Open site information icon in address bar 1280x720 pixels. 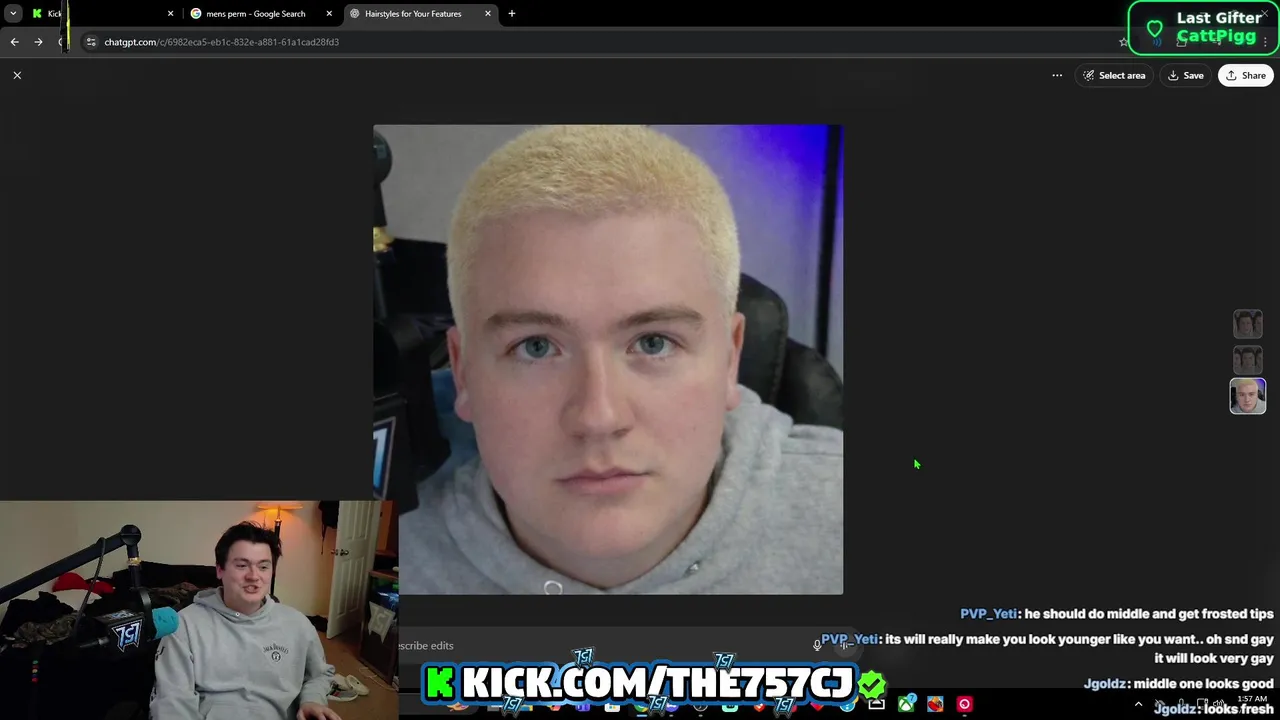(x=91, y=42)
